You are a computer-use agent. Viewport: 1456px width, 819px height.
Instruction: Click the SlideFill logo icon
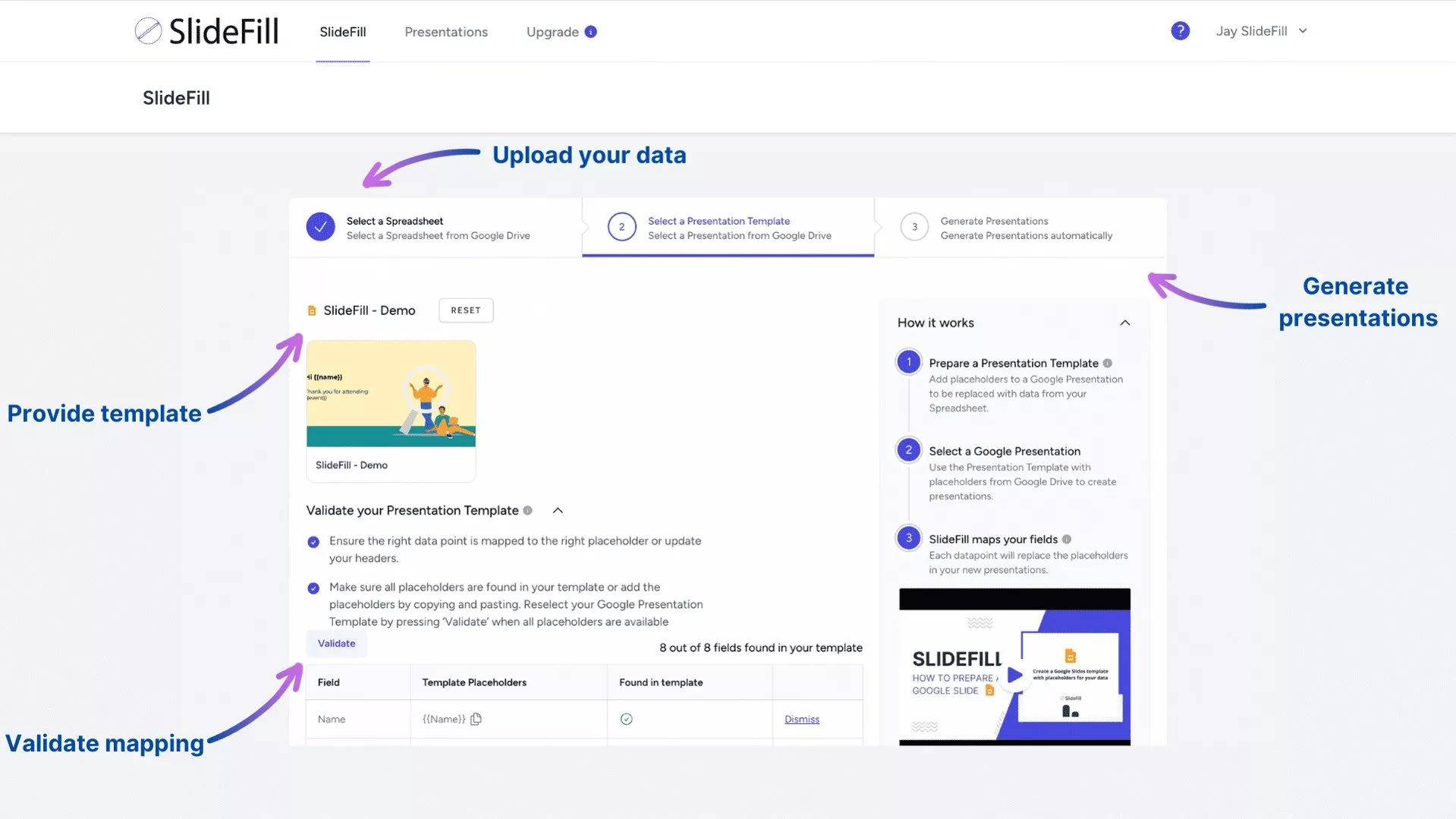148,31
